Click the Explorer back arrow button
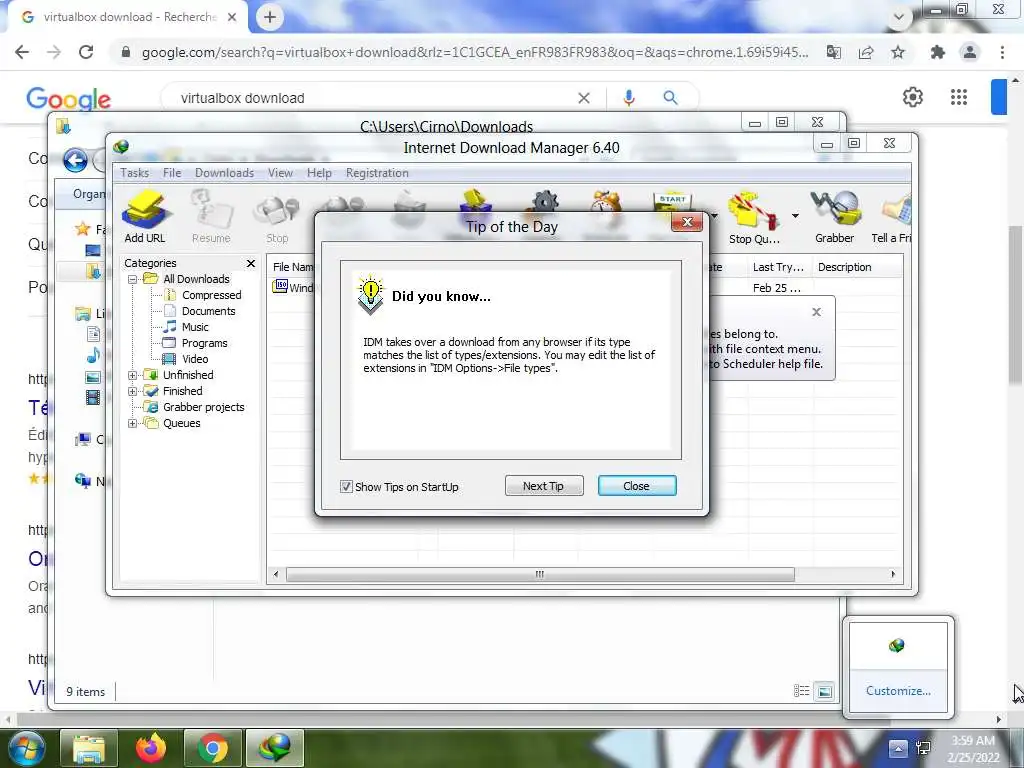The width and height of the screenshot is (1024, 768). tap(75, 160)
